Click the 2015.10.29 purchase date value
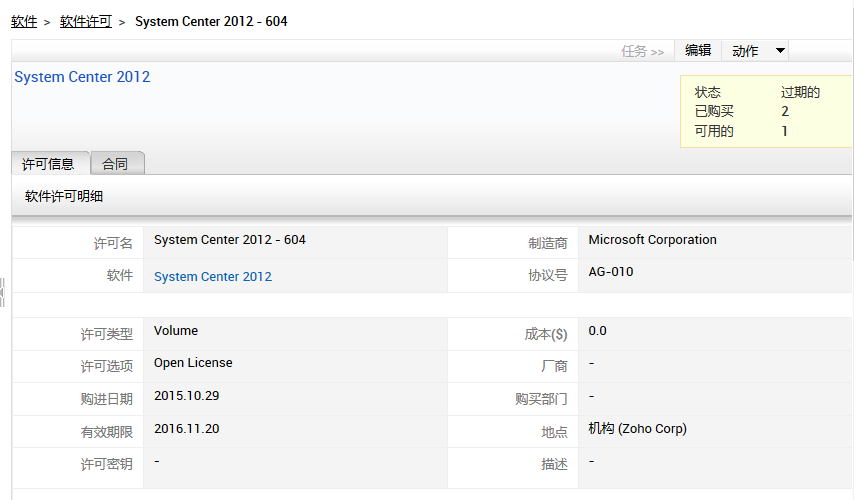The width and height of the screenshot is (854, 500). [x=186, y=396]
